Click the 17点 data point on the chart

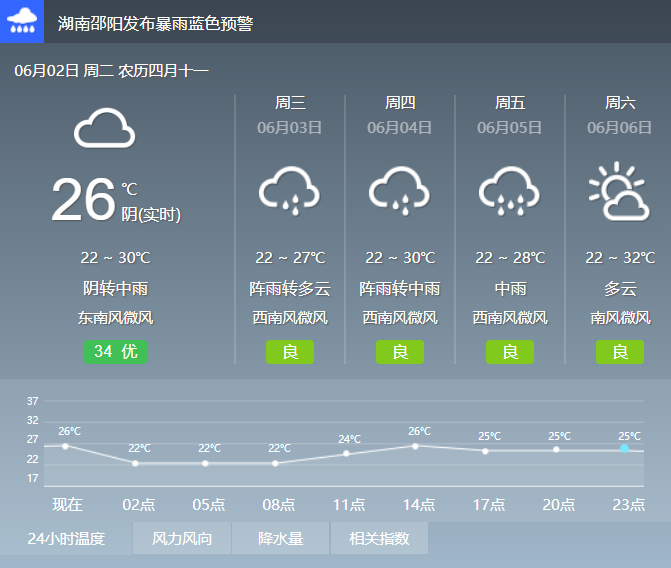point(485,451)
